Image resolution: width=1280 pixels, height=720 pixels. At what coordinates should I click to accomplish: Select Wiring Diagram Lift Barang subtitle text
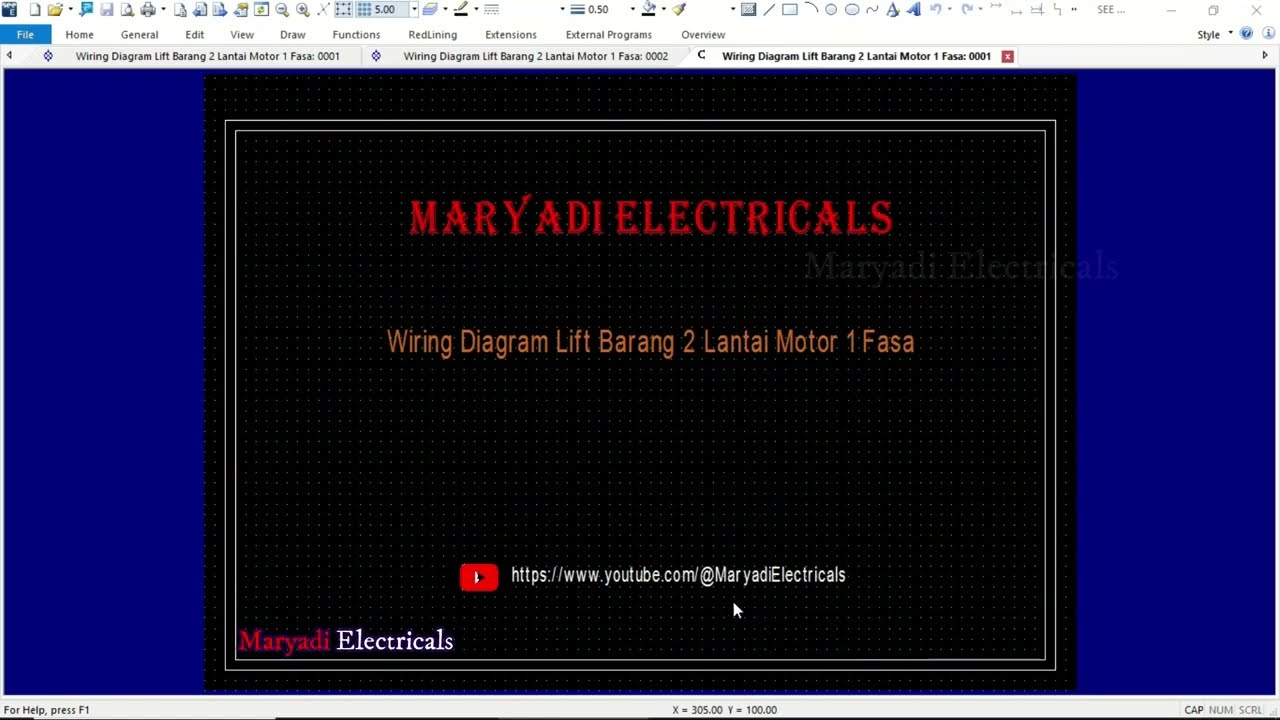pos(650,342)
